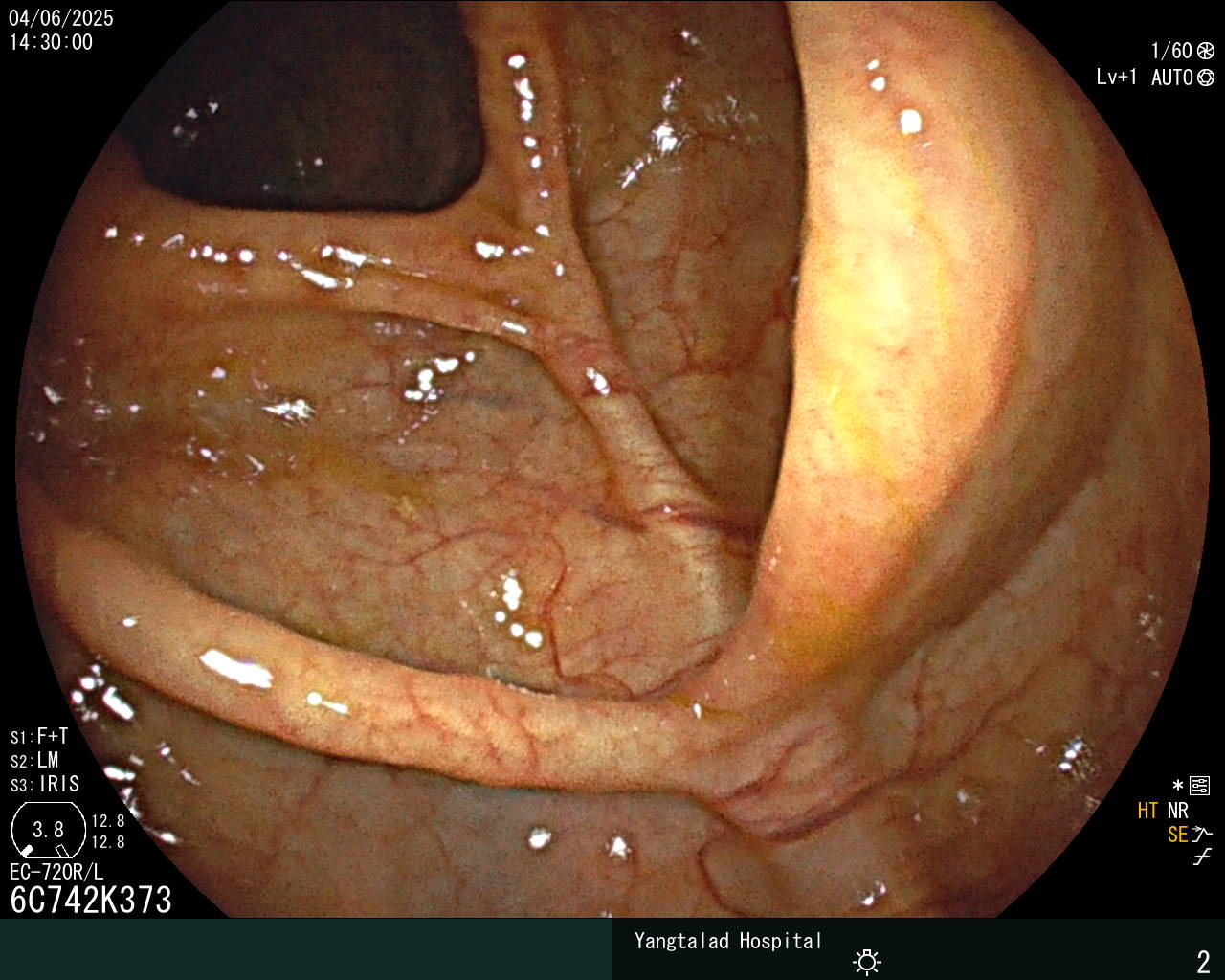Click the shutter speed aperture icon beside 1/60
Screen dimensions: 1225x980
pyautogui.click(x=1206, y=52)
